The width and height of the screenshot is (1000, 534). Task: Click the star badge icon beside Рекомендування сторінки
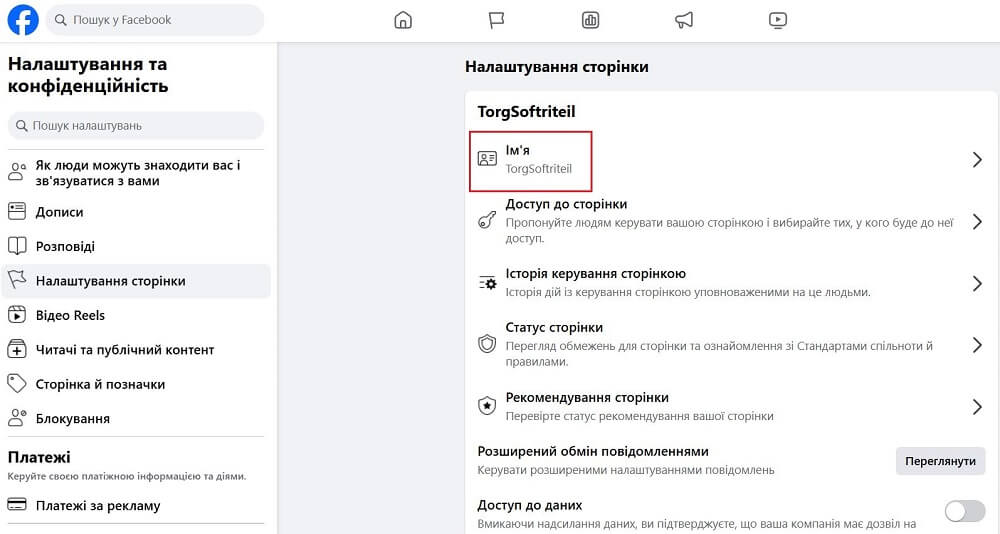487,406
